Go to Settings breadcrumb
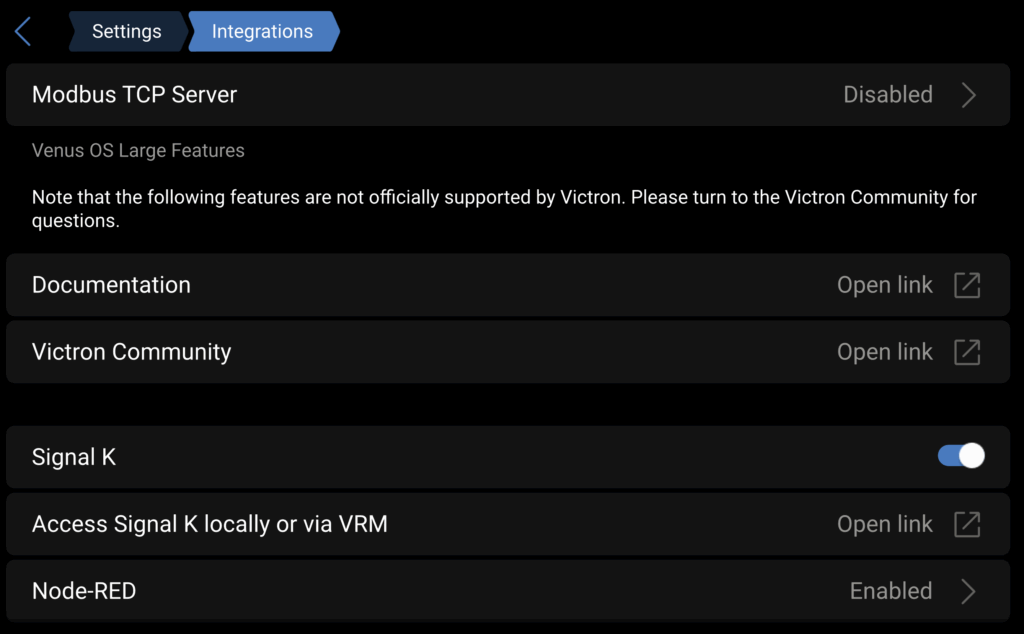Screen dimensions: 1024x634 point(126,32)
